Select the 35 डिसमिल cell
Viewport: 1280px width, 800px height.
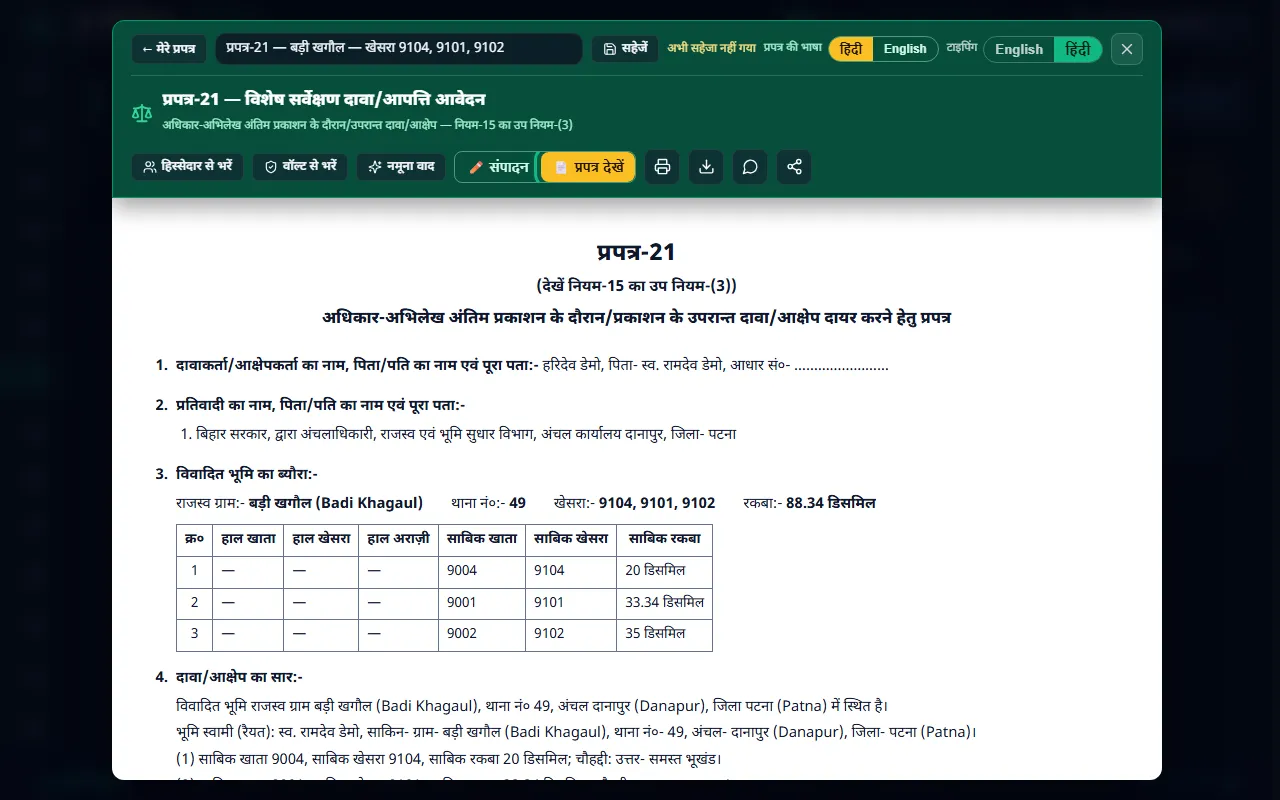click(x=664, y=635)
